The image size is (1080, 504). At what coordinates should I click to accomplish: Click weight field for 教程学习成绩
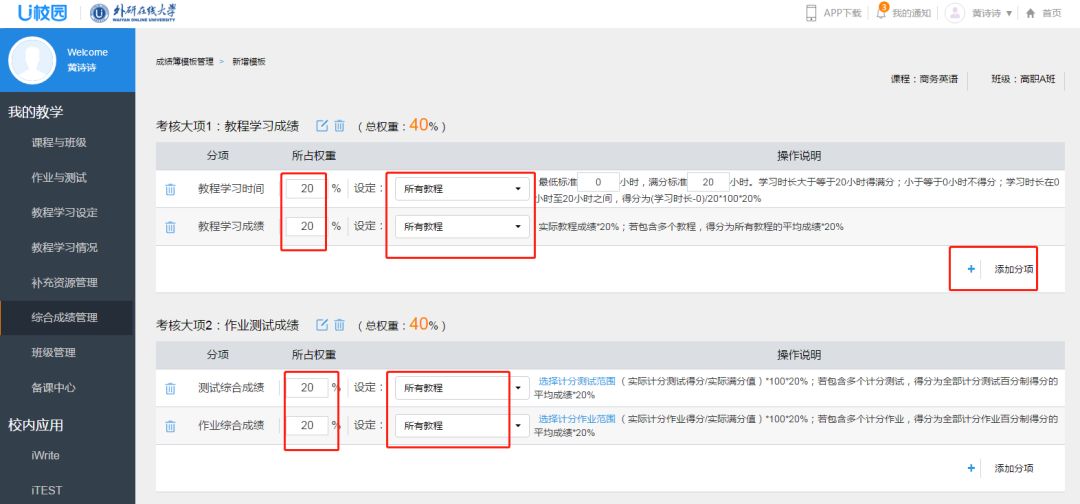pos(306,227)
